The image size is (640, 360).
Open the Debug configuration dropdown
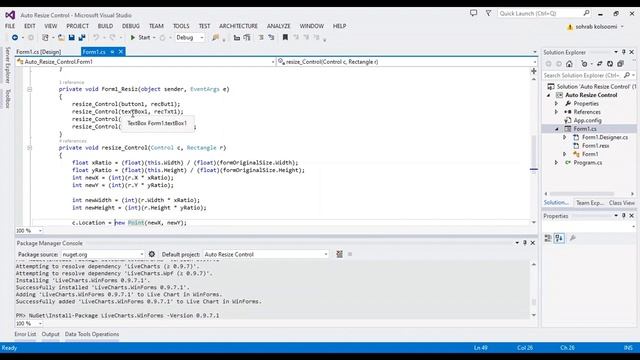coord(190,38)
